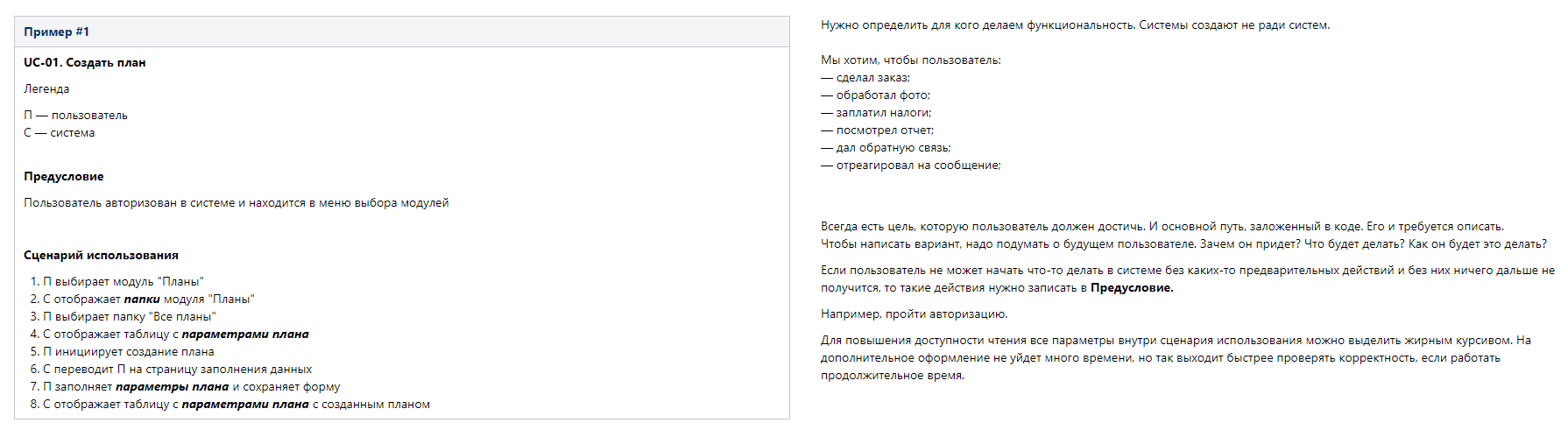The image size is (1568, 437).
Task: Click the bold word "папки" in step 2
Action: click(142, 299)
